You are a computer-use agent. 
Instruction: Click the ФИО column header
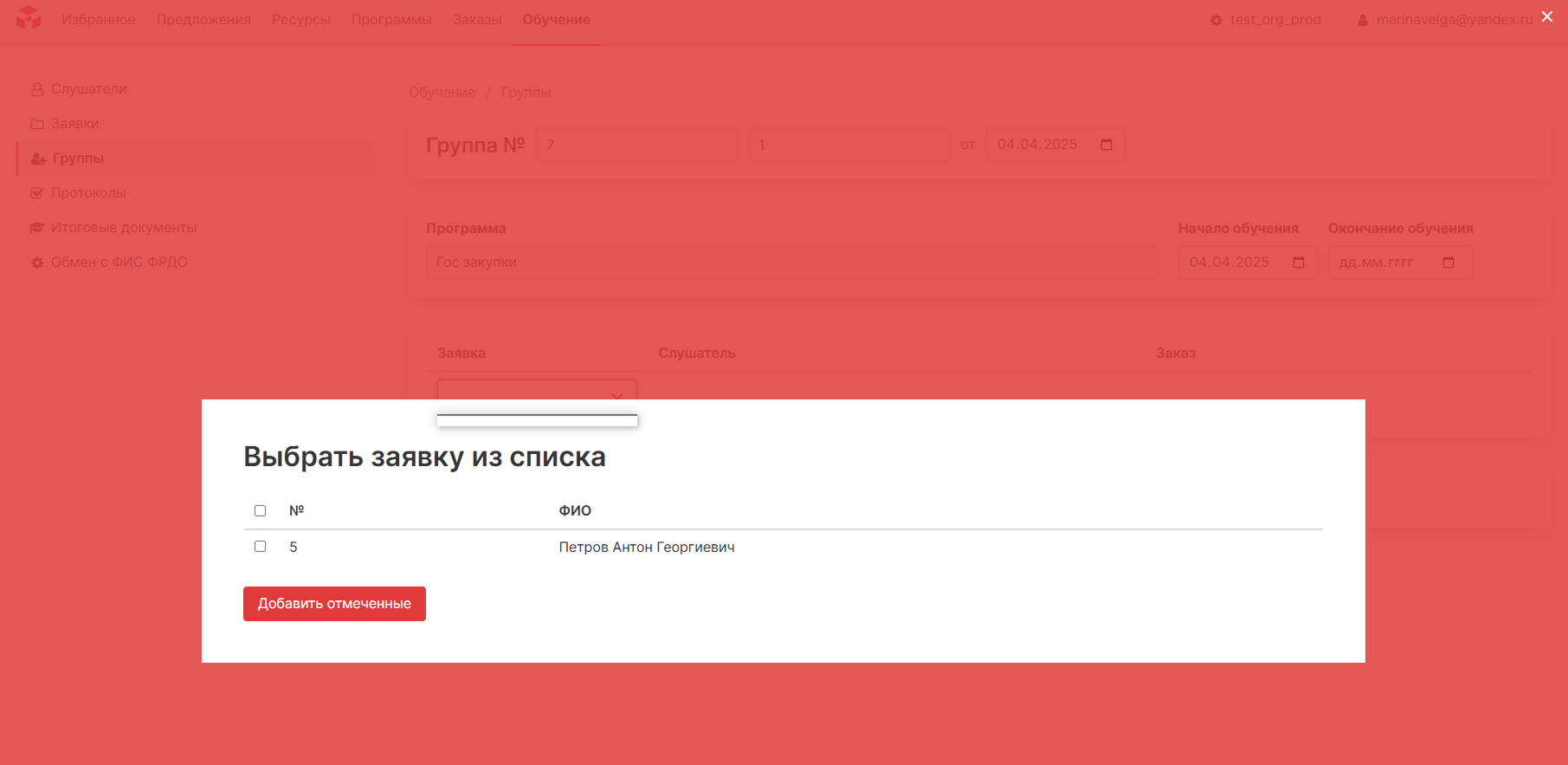575,511
